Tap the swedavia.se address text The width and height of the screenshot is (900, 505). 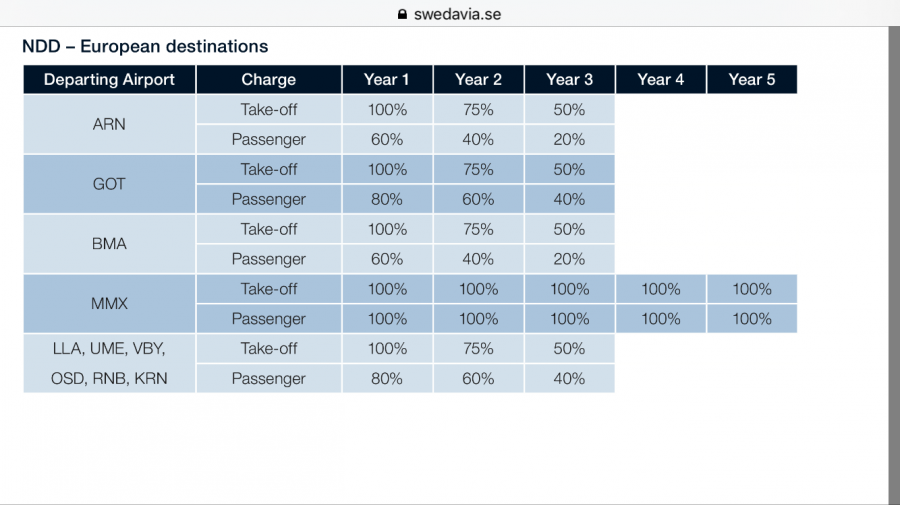tap(457, 14)
